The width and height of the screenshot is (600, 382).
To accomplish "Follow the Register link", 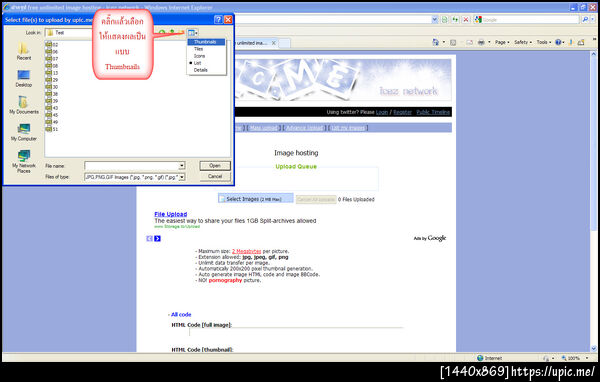I will [x=403, y=112].
